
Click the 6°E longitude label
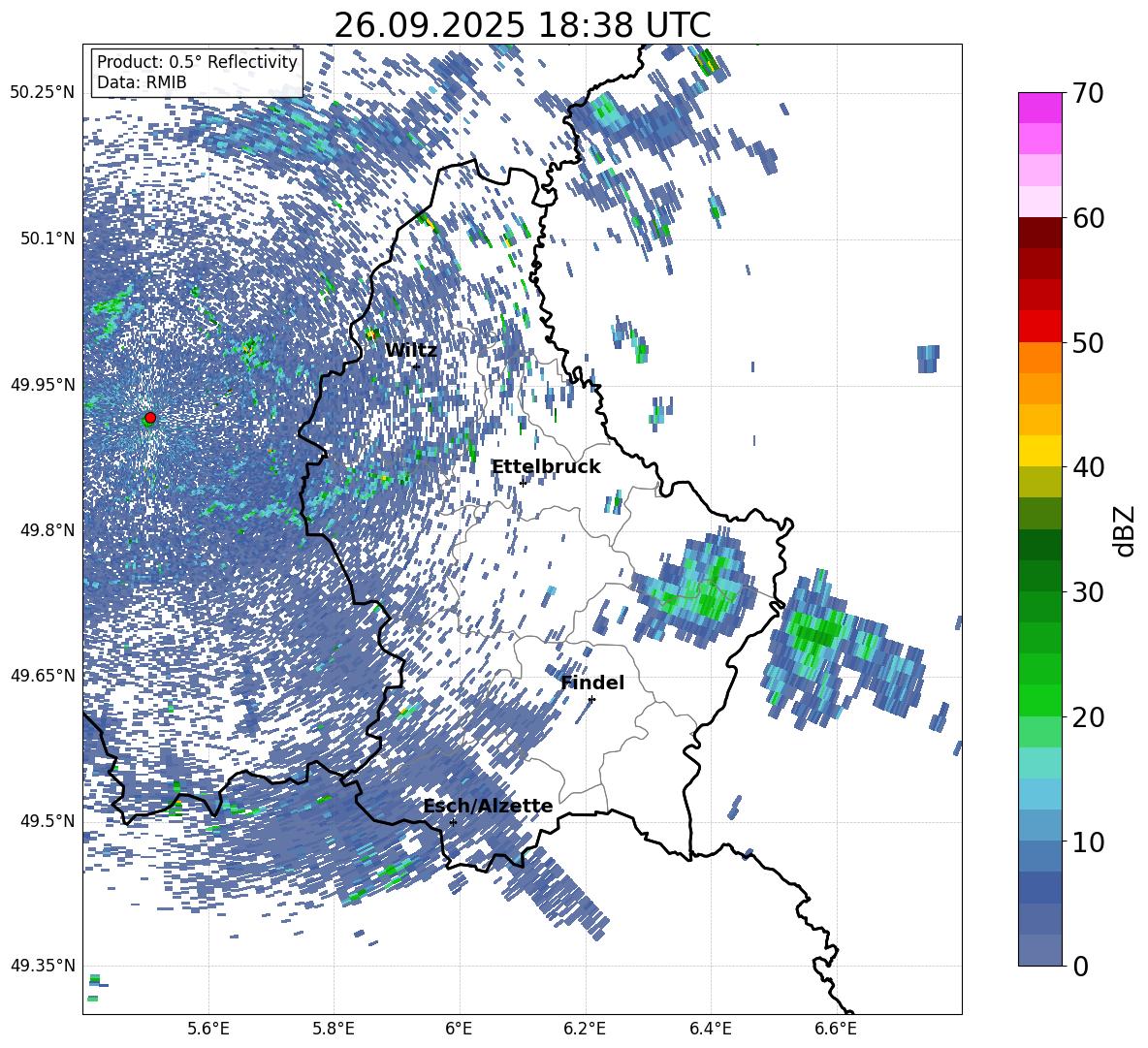coord(459,1029)
